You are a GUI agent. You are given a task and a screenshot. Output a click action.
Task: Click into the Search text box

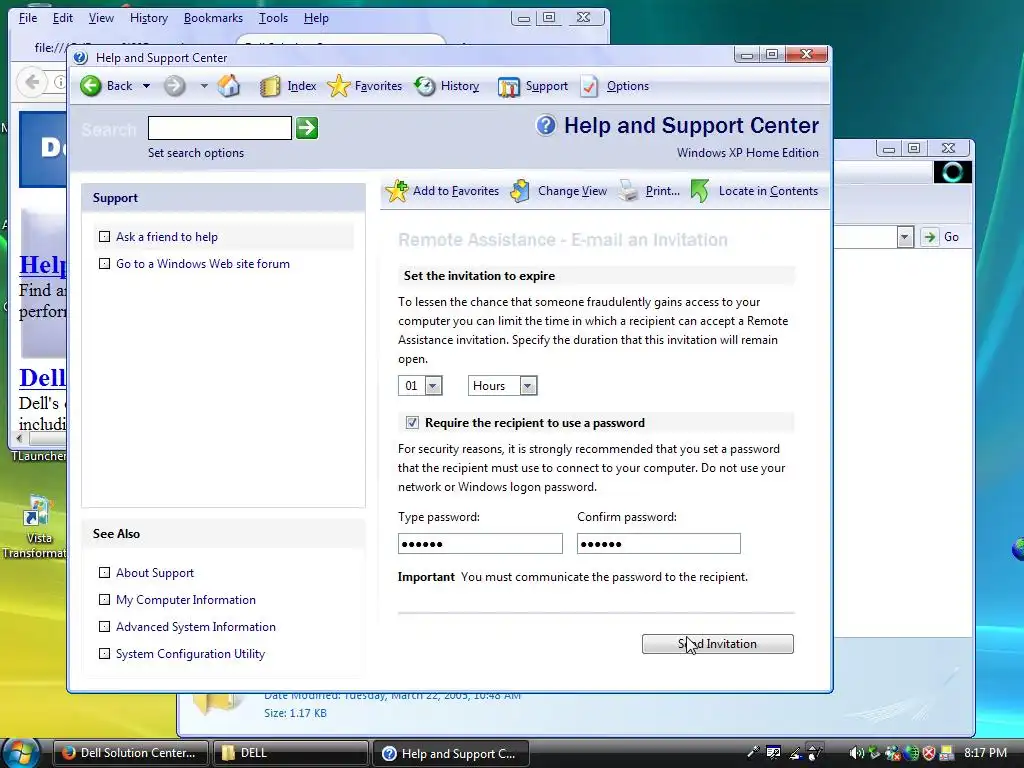point(219,128)
